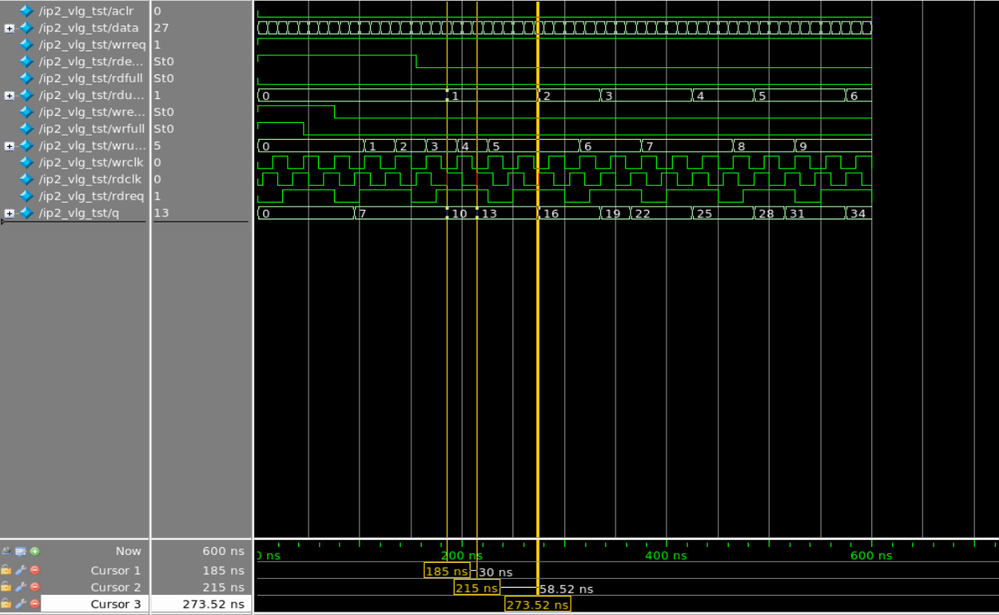Click the wrclk signal diamond icon

(x=26, y=163)
